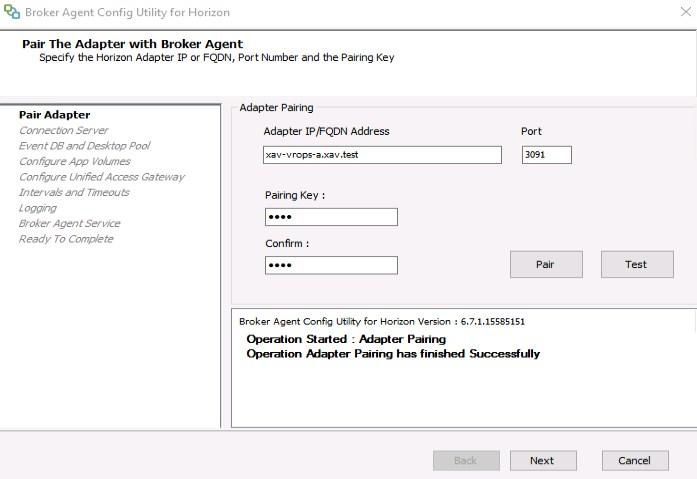Click the 'Adapter IP/FQDN Address' label
Screen dimensions: 697x479
326,132
